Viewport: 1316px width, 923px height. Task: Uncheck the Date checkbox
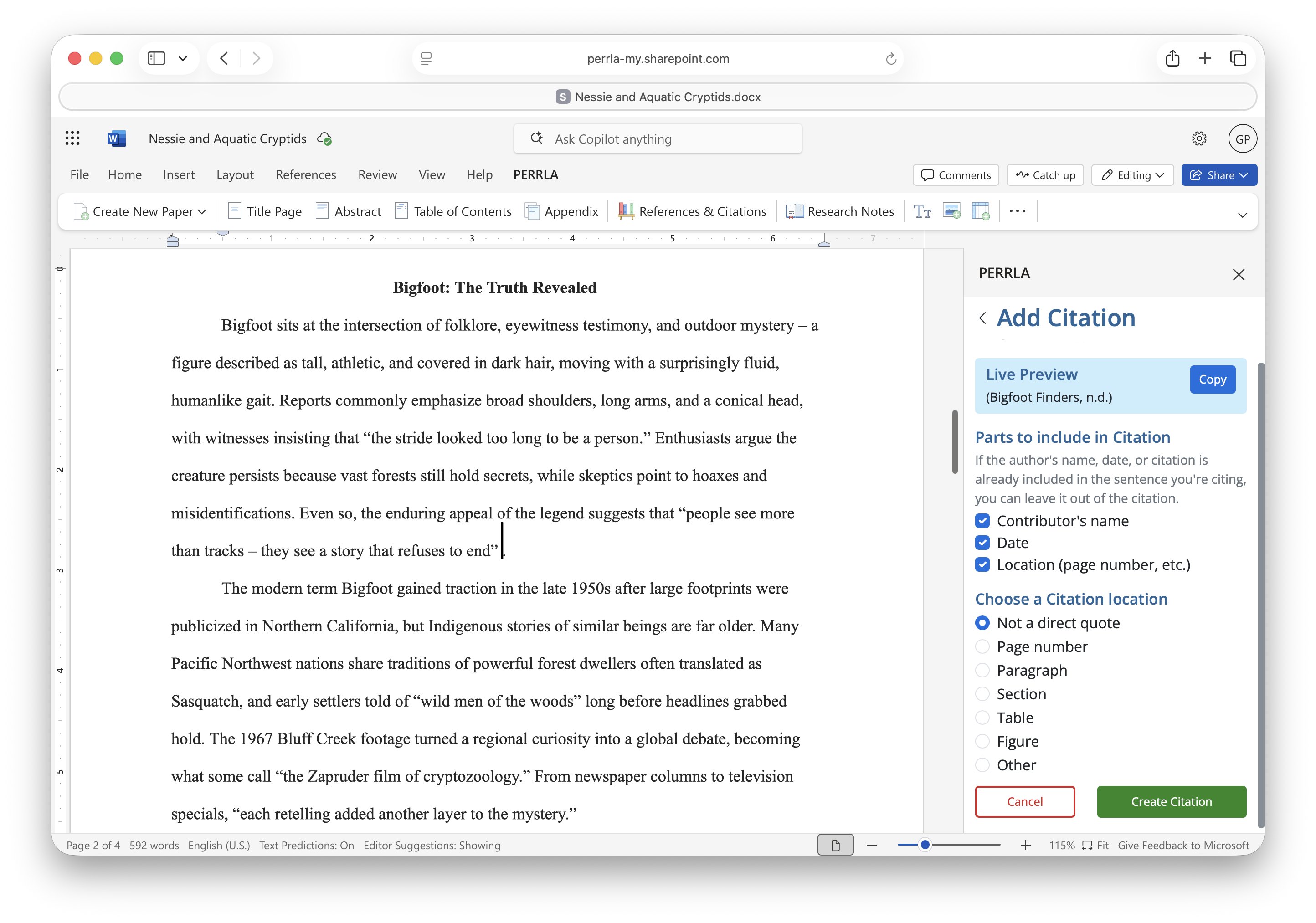(x=982, y=542)
